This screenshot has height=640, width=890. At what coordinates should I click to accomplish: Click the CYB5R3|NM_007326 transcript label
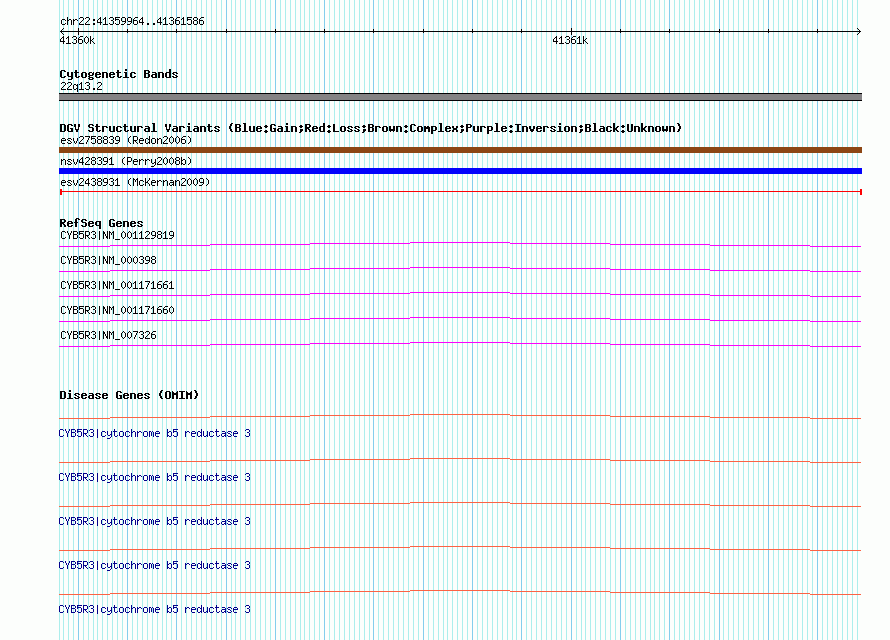[108, 335]
